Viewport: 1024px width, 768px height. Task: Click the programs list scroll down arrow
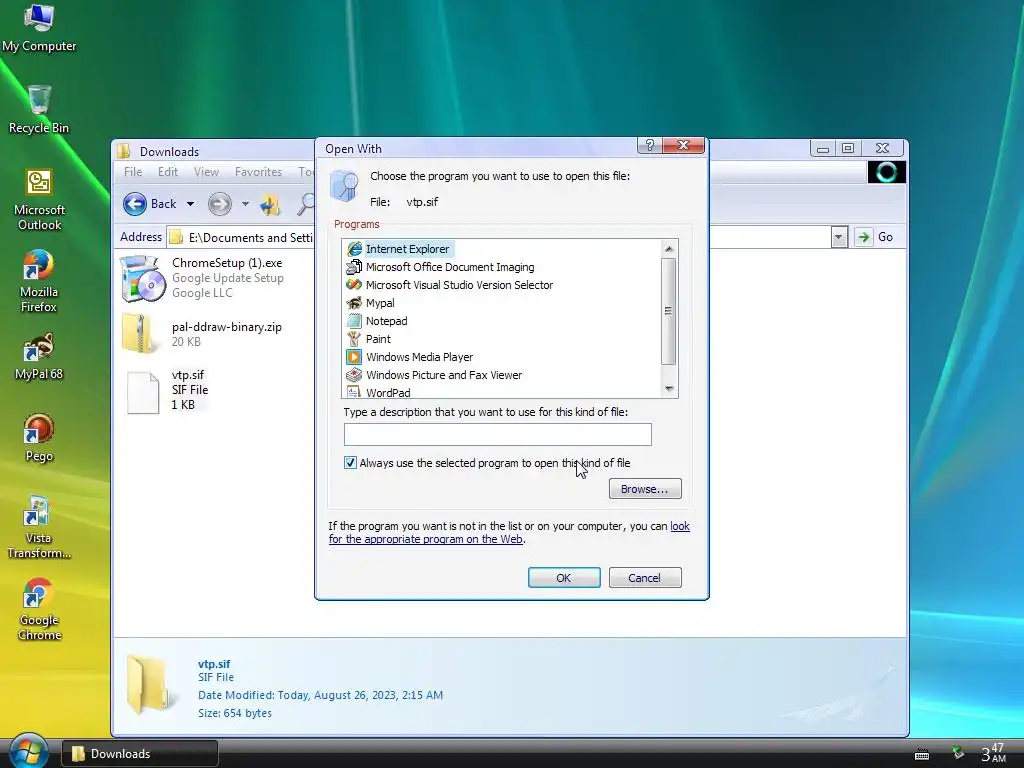pos(668,389)
